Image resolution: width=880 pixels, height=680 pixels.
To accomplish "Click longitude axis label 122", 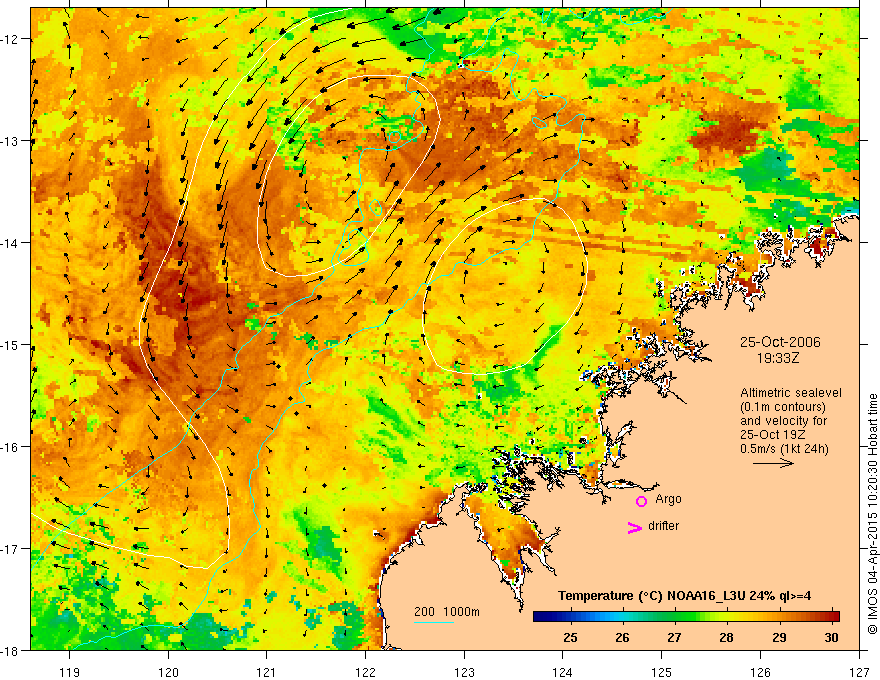I will point(365,672).
